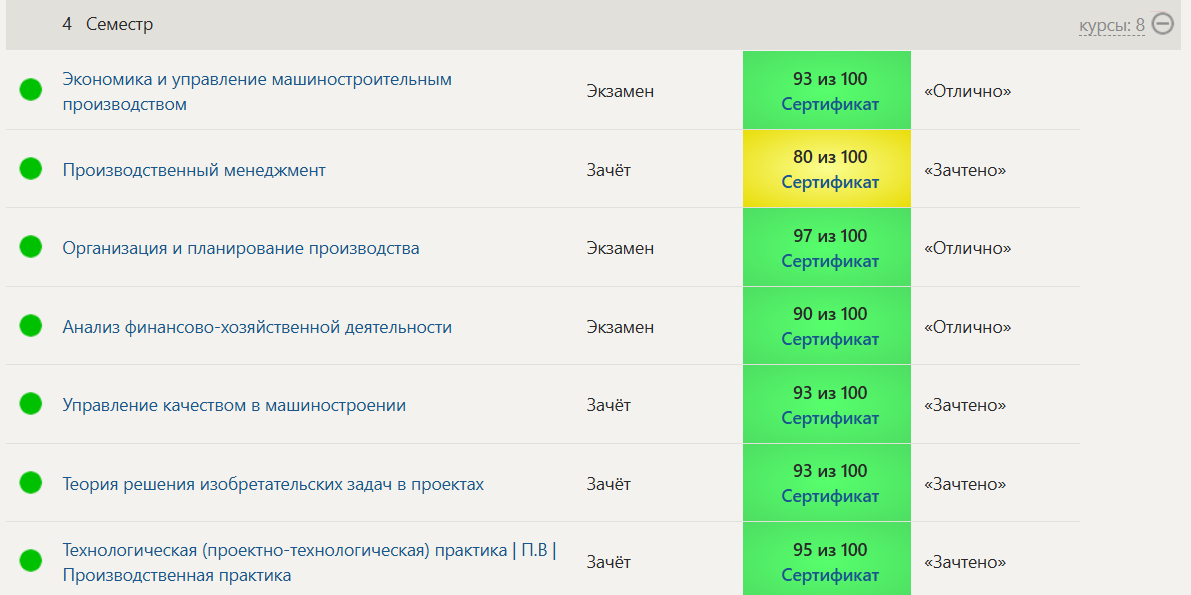The width and height of the screenshot is (1191, 595).
Task: Click green dot beside Экономика и управление course
Action: click(x=31, y=90)
